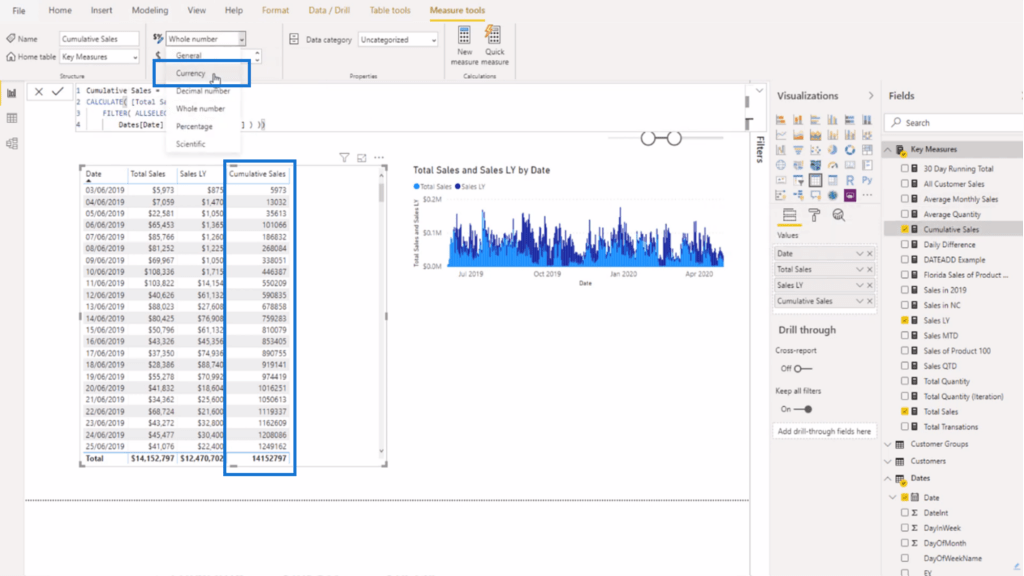Open visual filter icon above table

click(x=344, y=157)
